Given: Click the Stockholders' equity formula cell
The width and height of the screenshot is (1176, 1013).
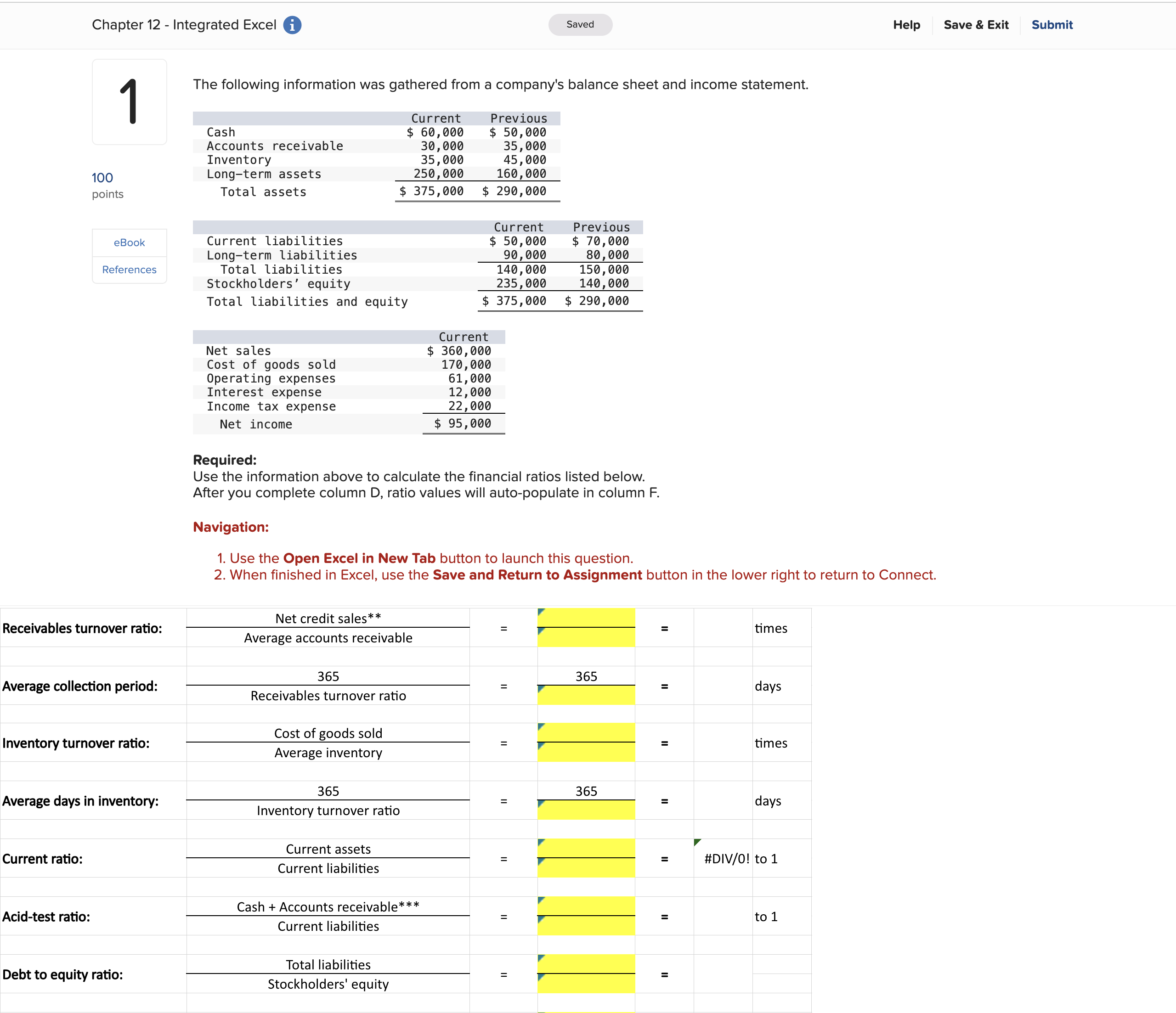Looking at the screenshot, I should pos(328,984).
